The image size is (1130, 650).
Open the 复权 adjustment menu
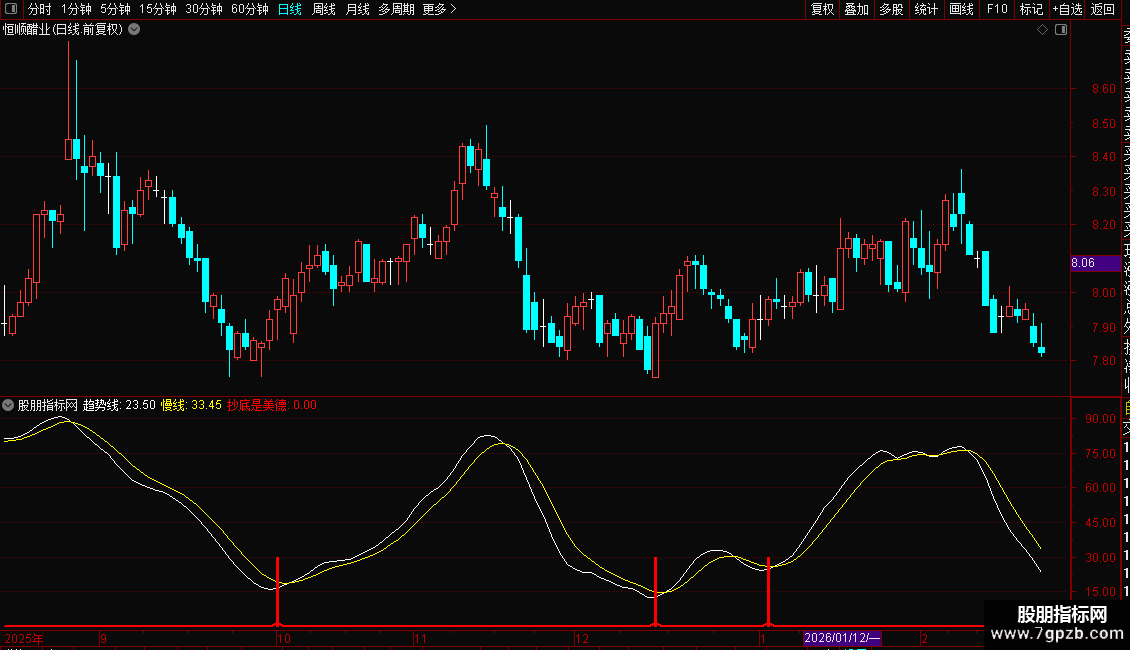(x=822, y=9)
